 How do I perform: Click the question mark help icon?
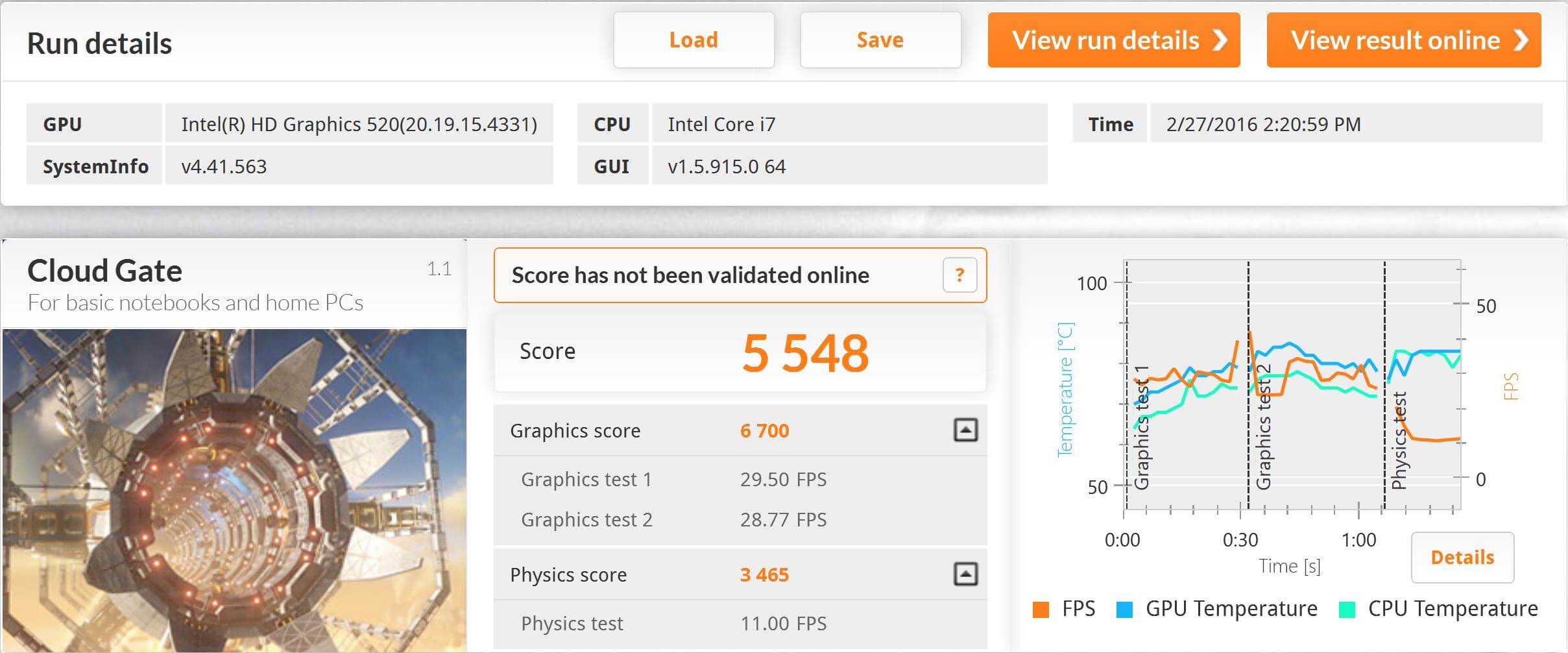pyautogui.click(x=959, y=275)
